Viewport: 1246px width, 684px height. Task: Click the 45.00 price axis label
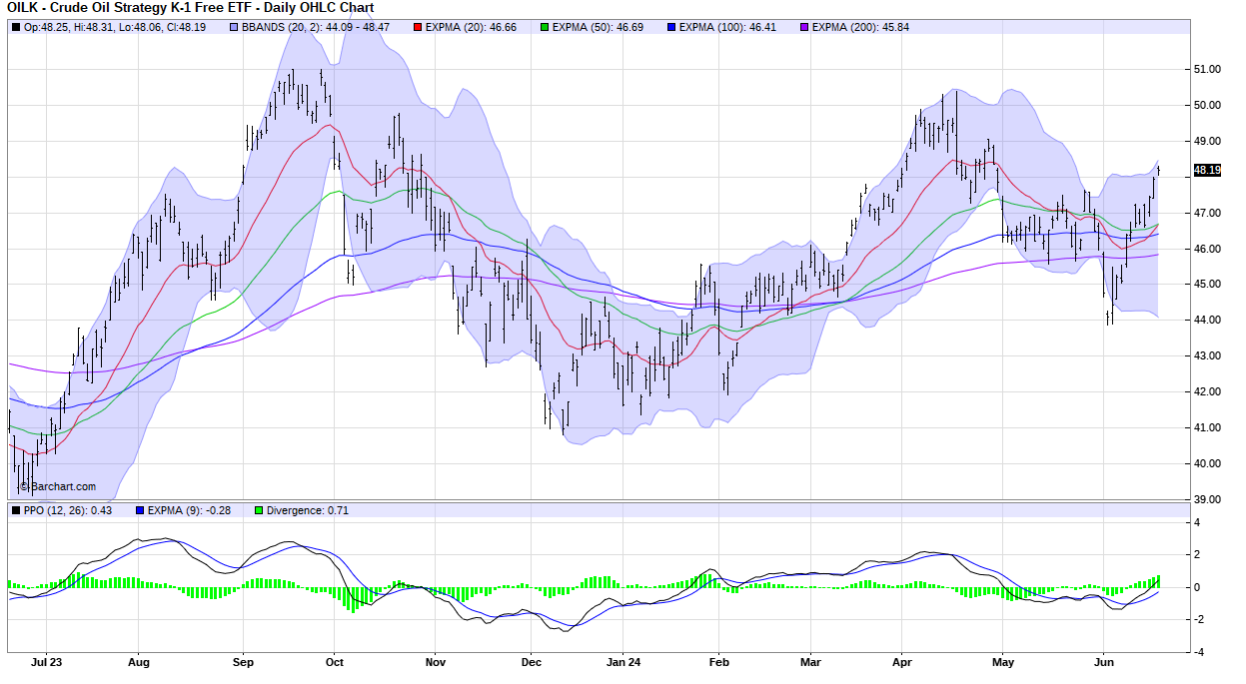coord(1209,284)
